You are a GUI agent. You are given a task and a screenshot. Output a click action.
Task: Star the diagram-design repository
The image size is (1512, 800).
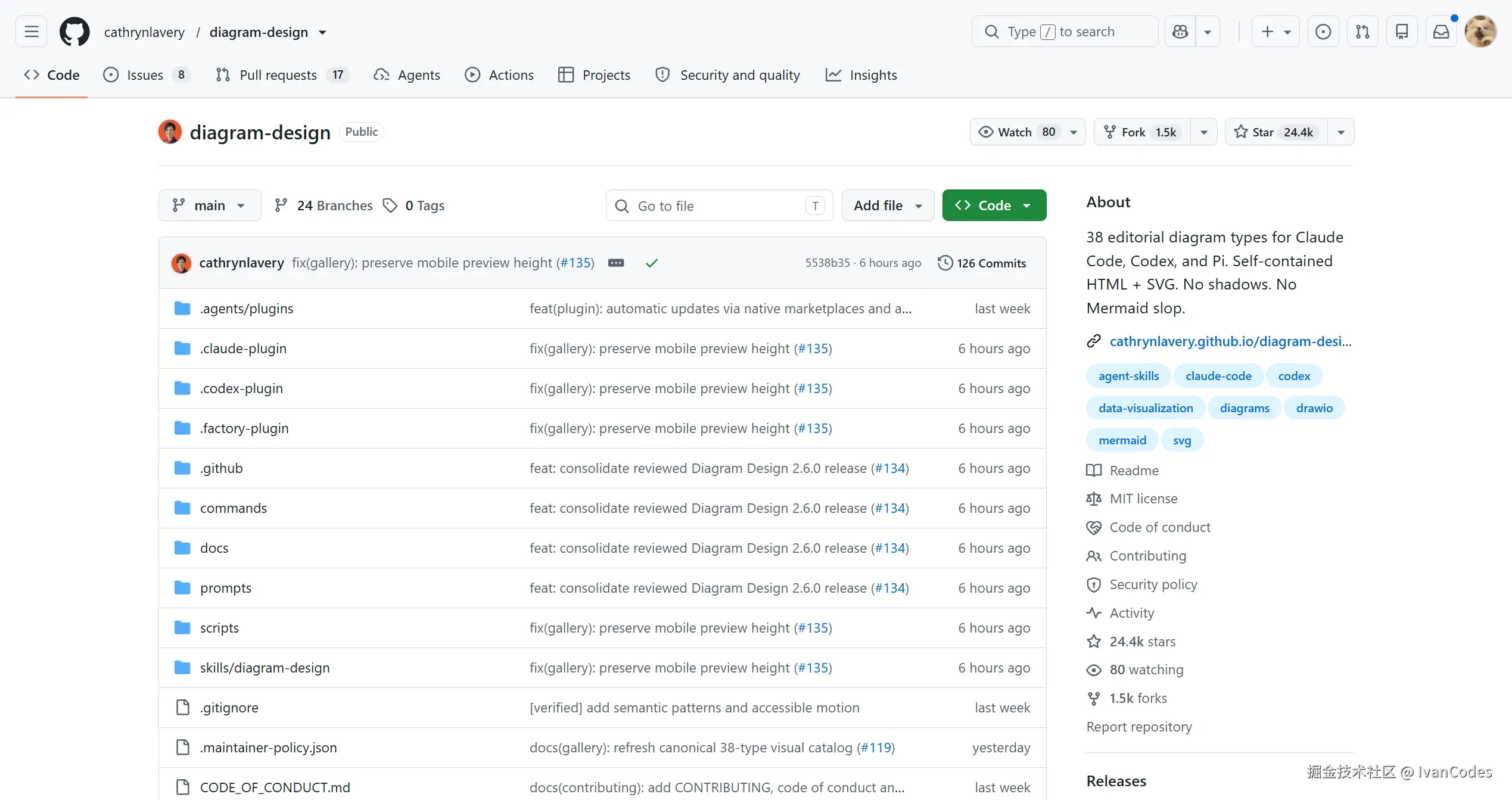(x=1276, y=132)
